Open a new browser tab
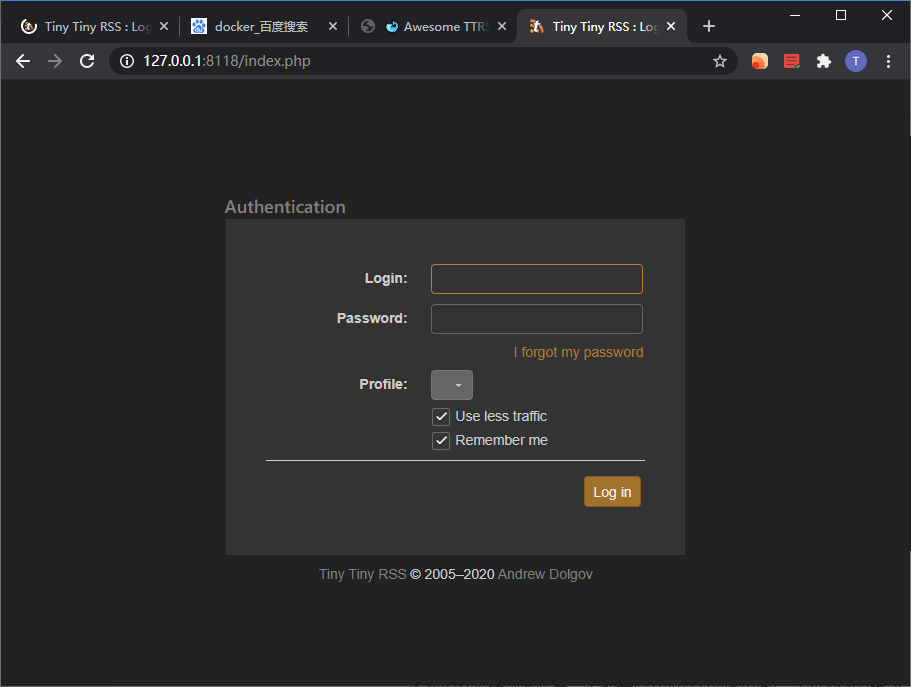 (709, 27)
